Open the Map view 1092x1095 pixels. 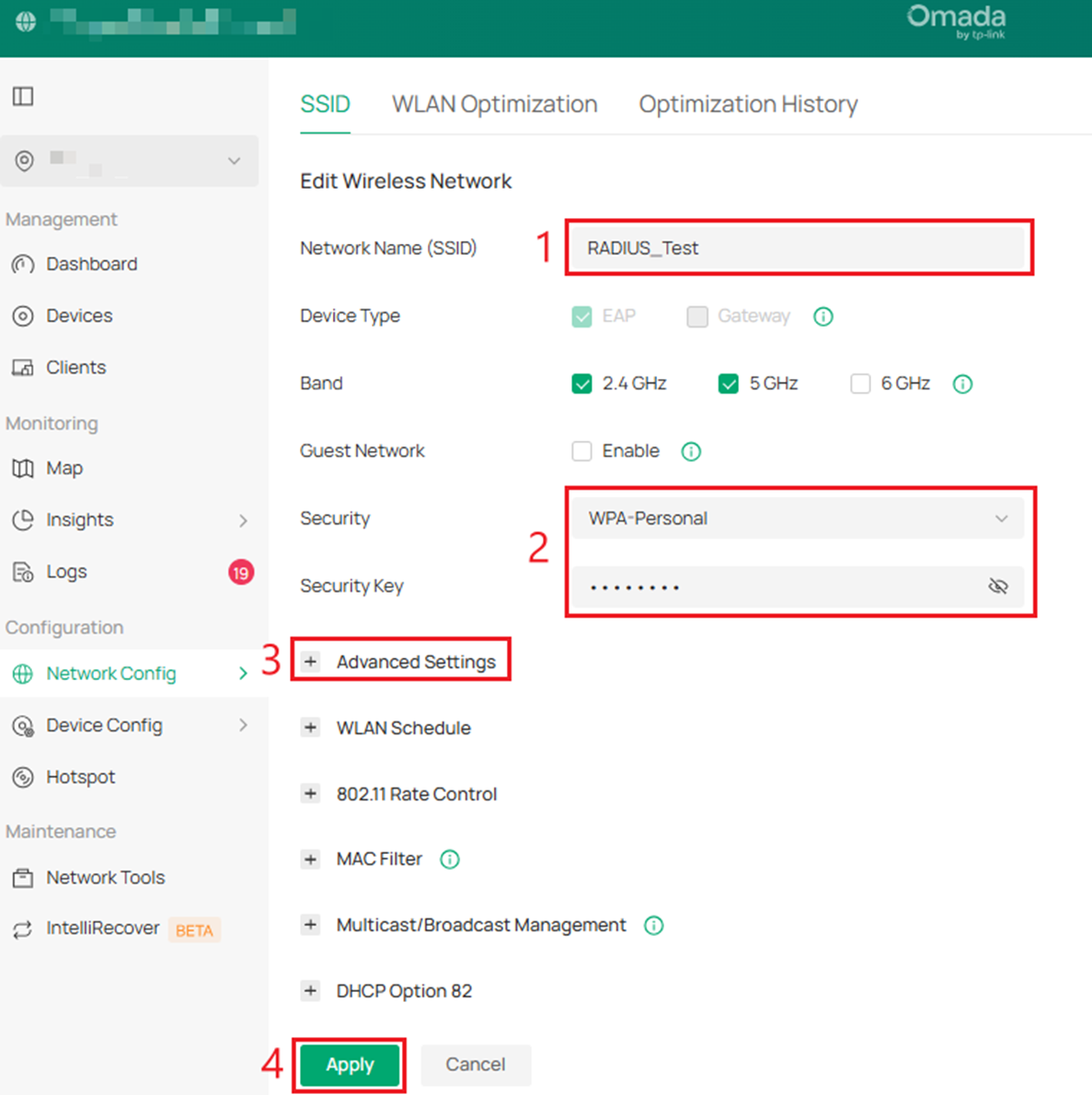tap(63, 467)
